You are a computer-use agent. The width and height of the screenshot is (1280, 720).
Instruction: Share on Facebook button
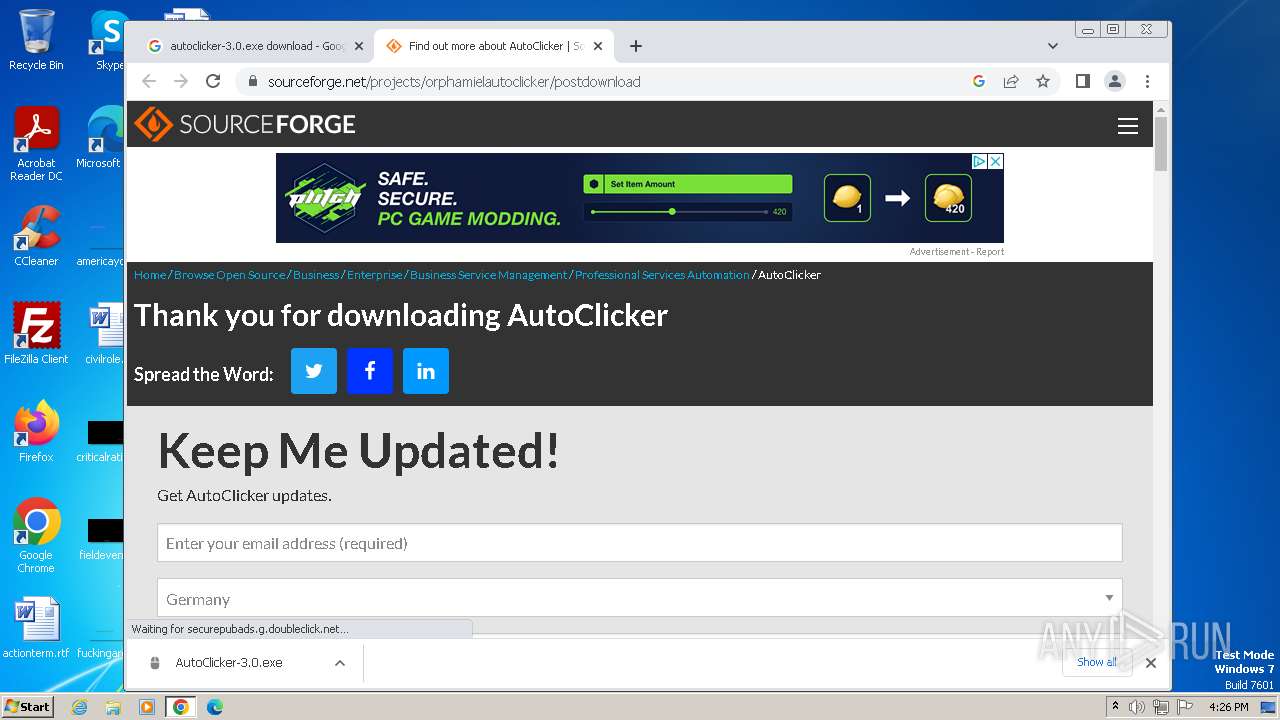pos(370,371)
